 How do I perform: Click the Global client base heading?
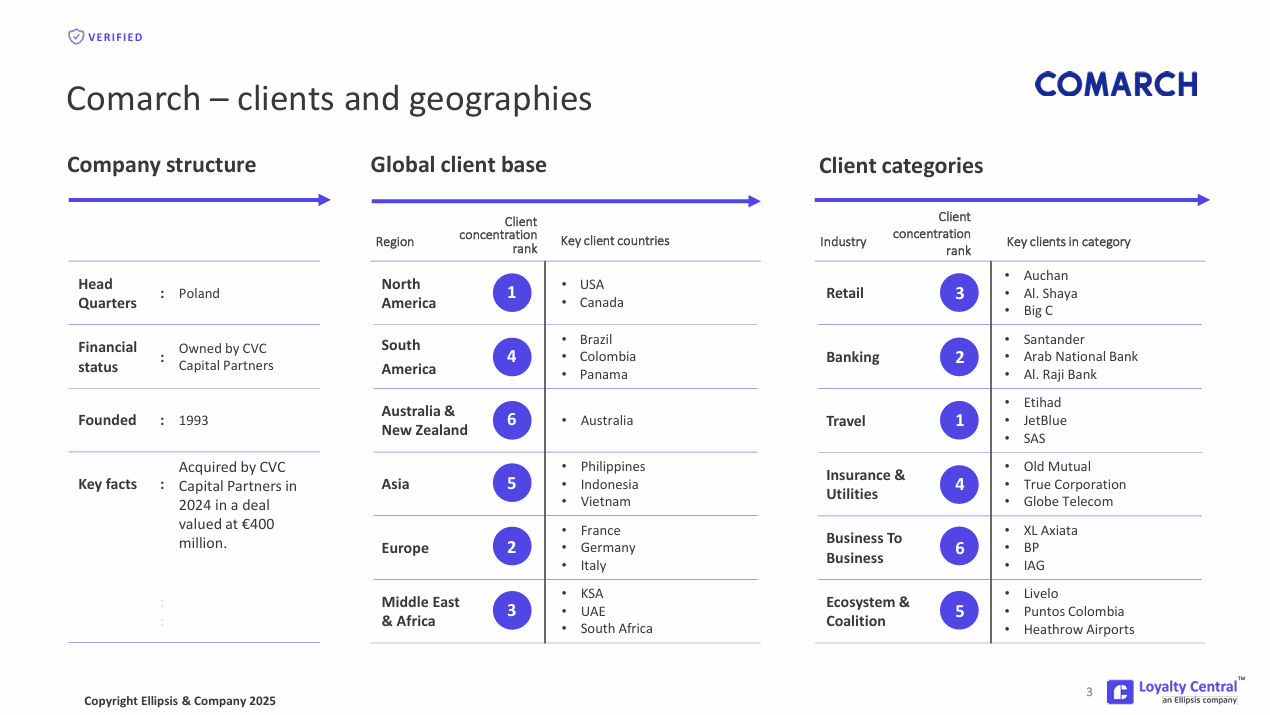click(x=458, y=165)
